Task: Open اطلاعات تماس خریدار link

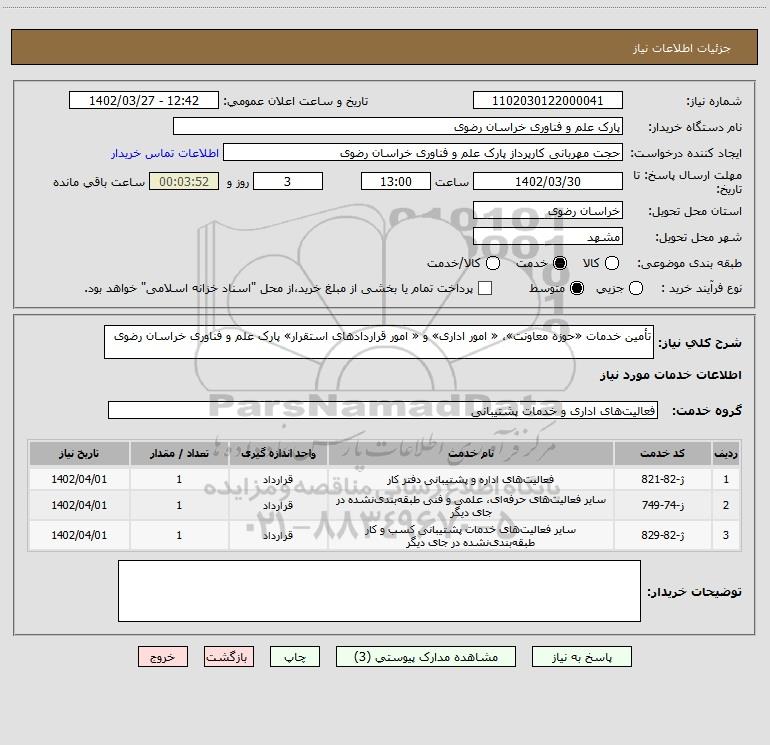Action: tap(165, 153)
